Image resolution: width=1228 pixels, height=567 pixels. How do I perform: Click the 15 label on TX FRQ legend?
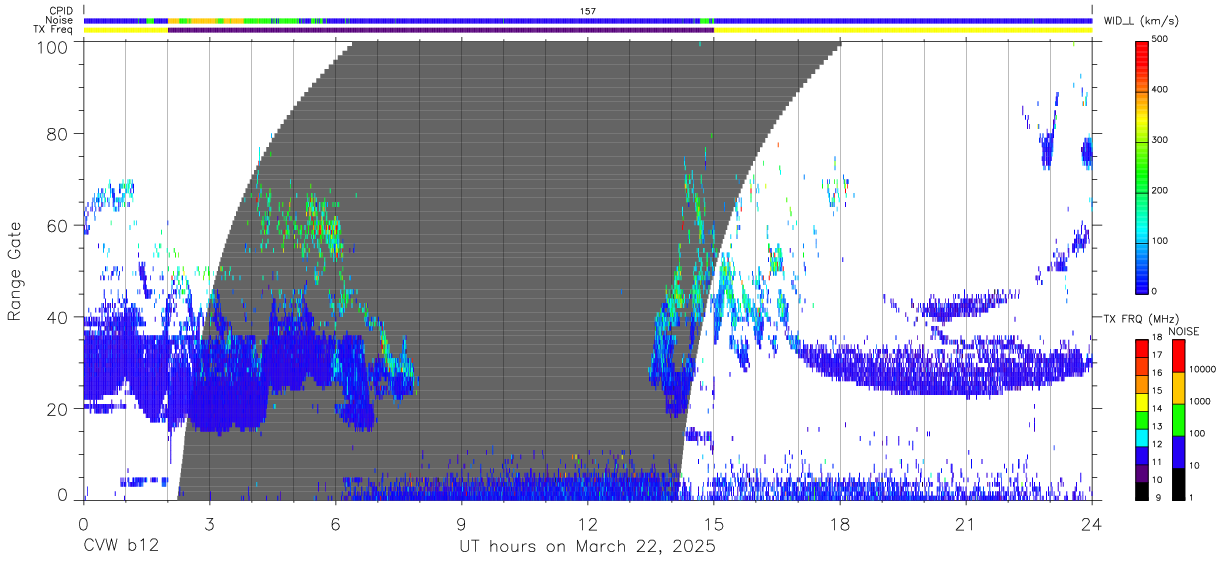tap(1156, 390)
